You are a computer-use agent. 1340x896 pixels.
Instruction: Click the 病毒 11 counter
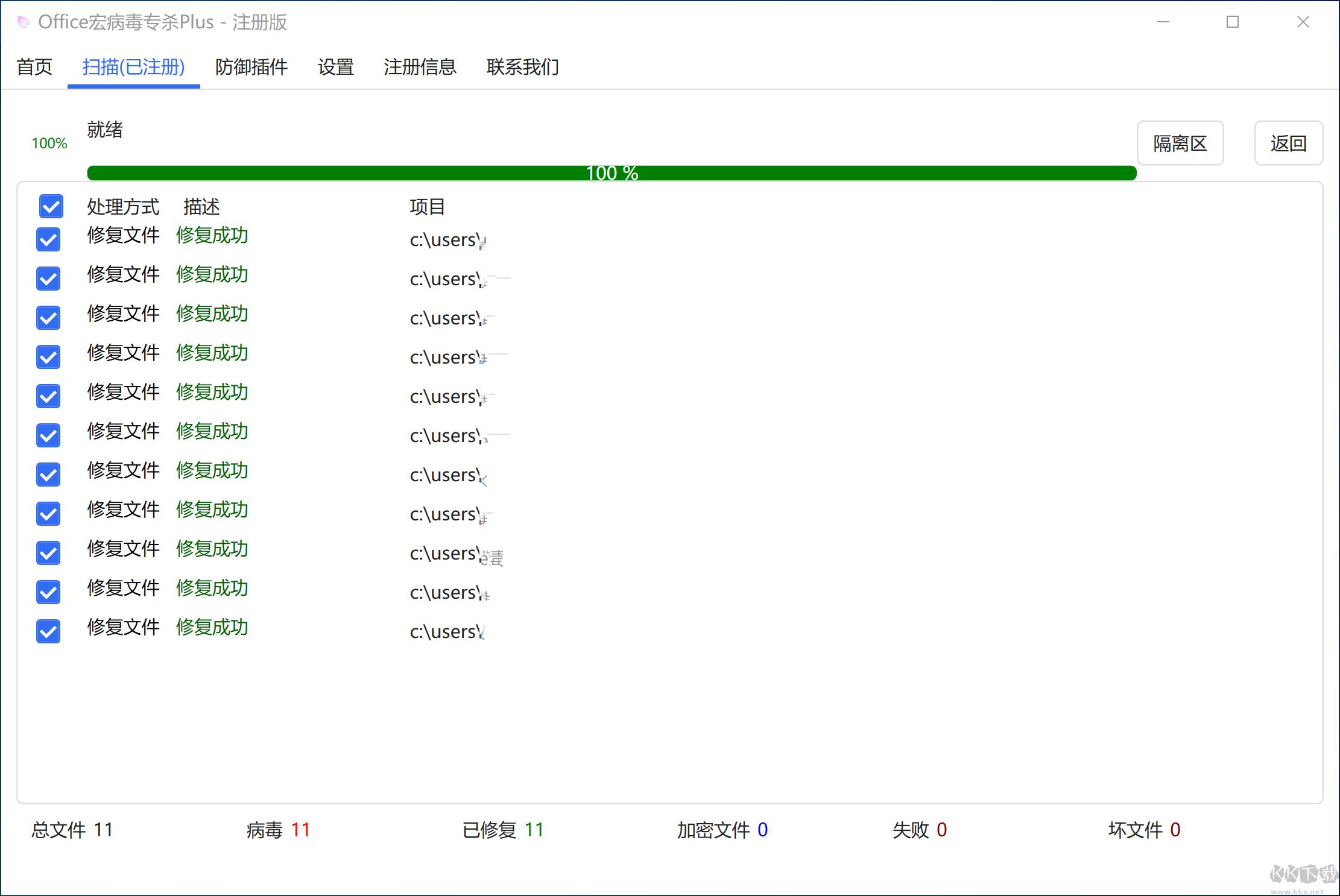[277, 830]
